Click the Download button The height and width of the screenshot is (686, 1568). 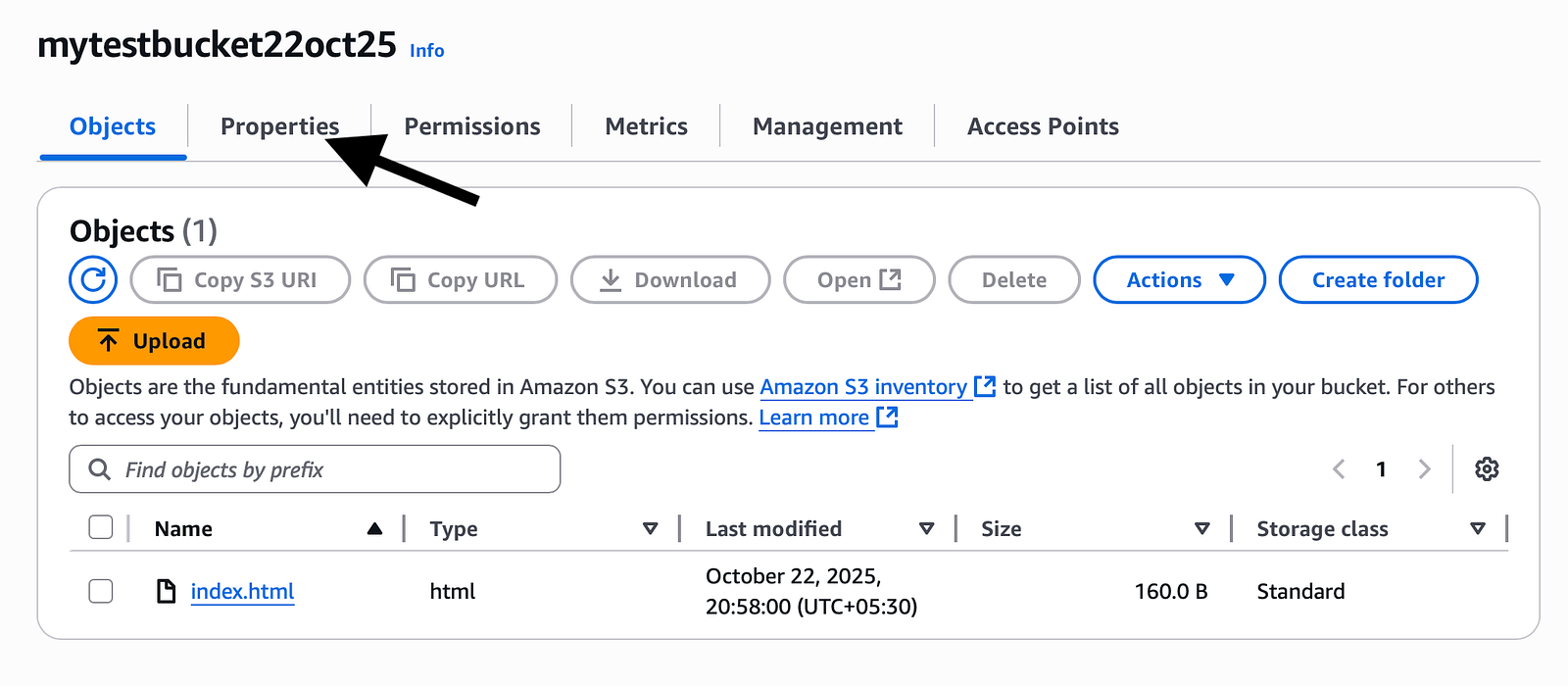670,280
